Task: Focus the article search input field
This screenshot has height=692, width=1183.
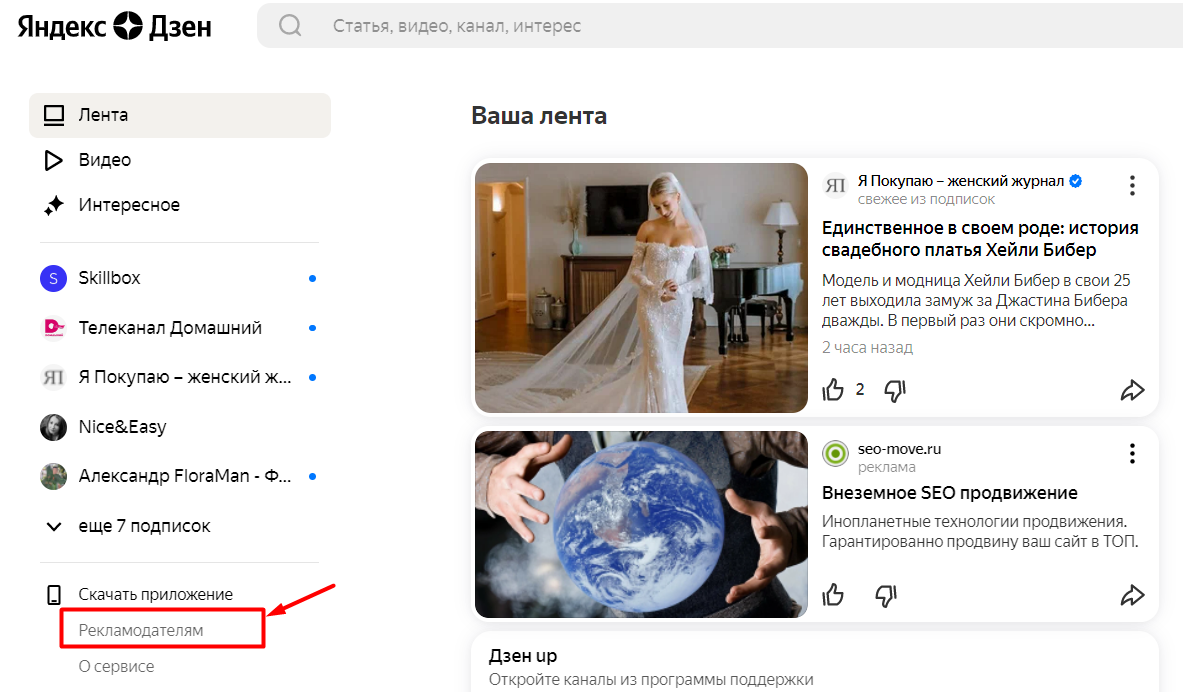Action: (700, 26)
